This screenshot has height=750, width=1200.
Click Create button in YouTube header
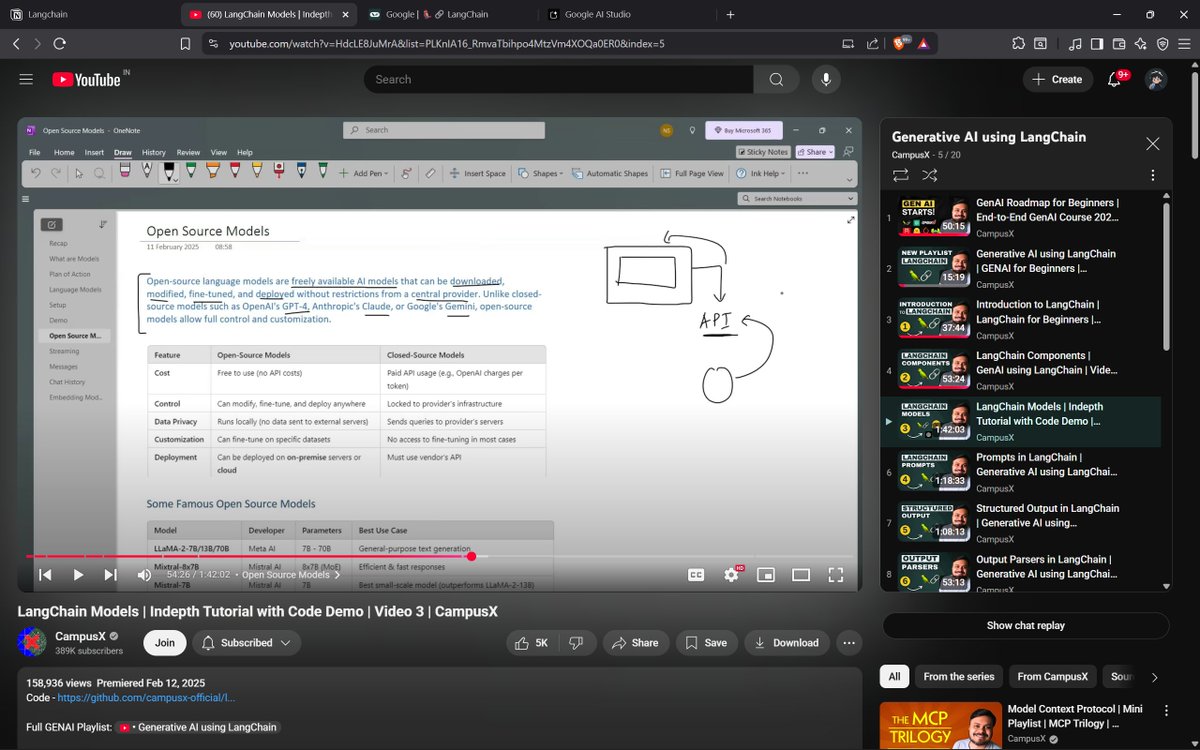pyautogui.click(x=1057, y=79)
